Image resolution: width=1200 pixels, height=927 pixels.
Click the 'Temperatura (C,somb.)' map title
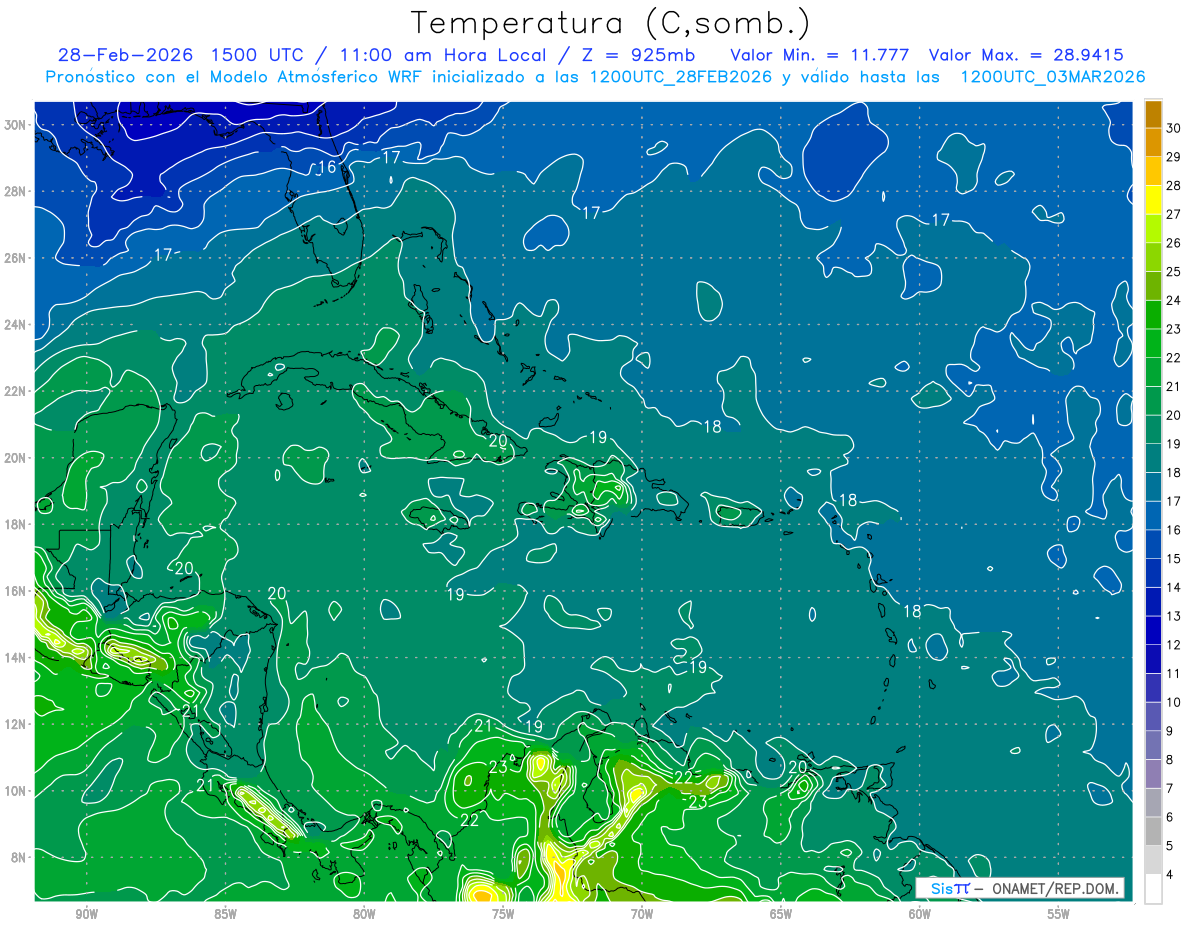pyautogui.click(x=611, y=23)
